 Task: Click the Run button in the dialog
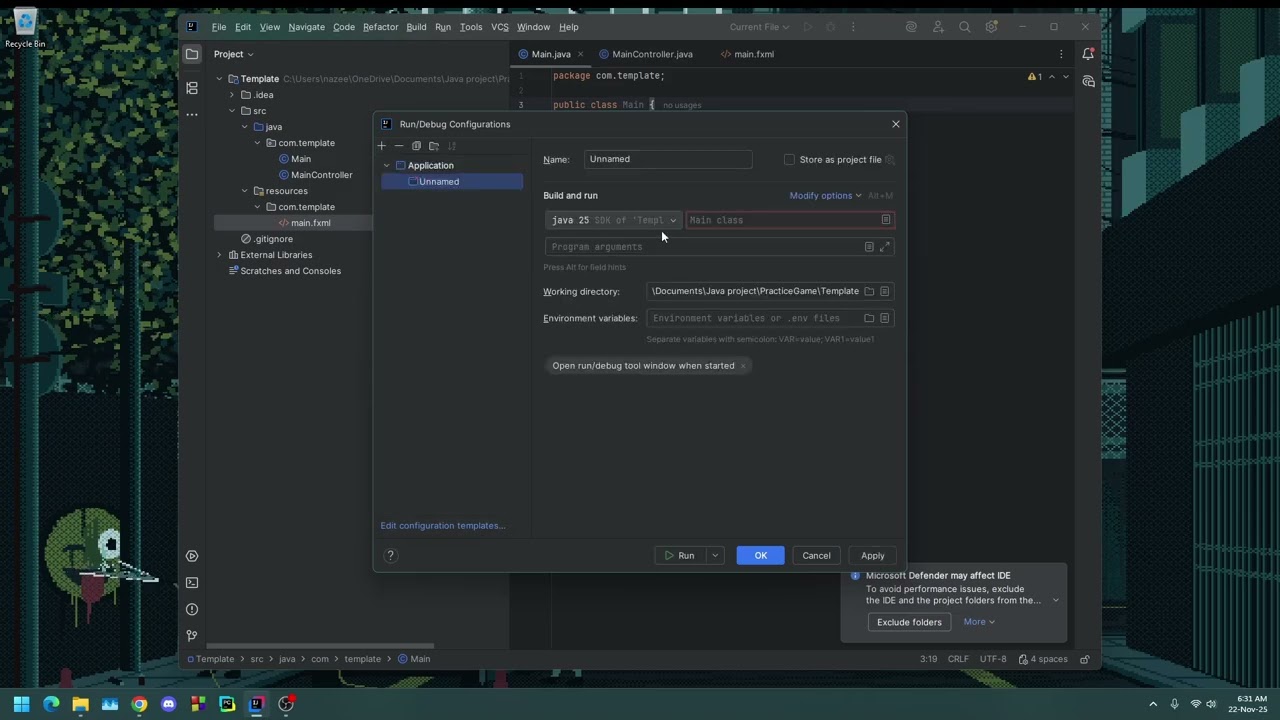click(x=681, y=556)
